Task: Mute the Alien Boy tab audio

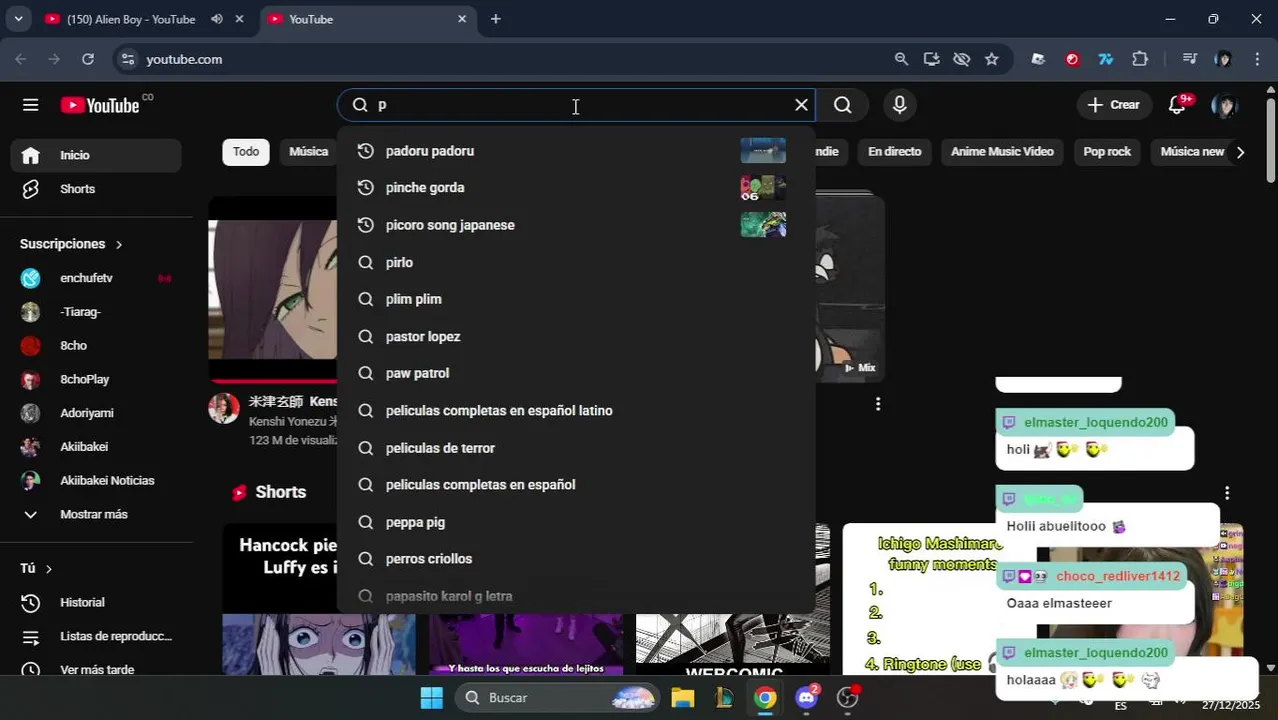Action: point(217,19)
